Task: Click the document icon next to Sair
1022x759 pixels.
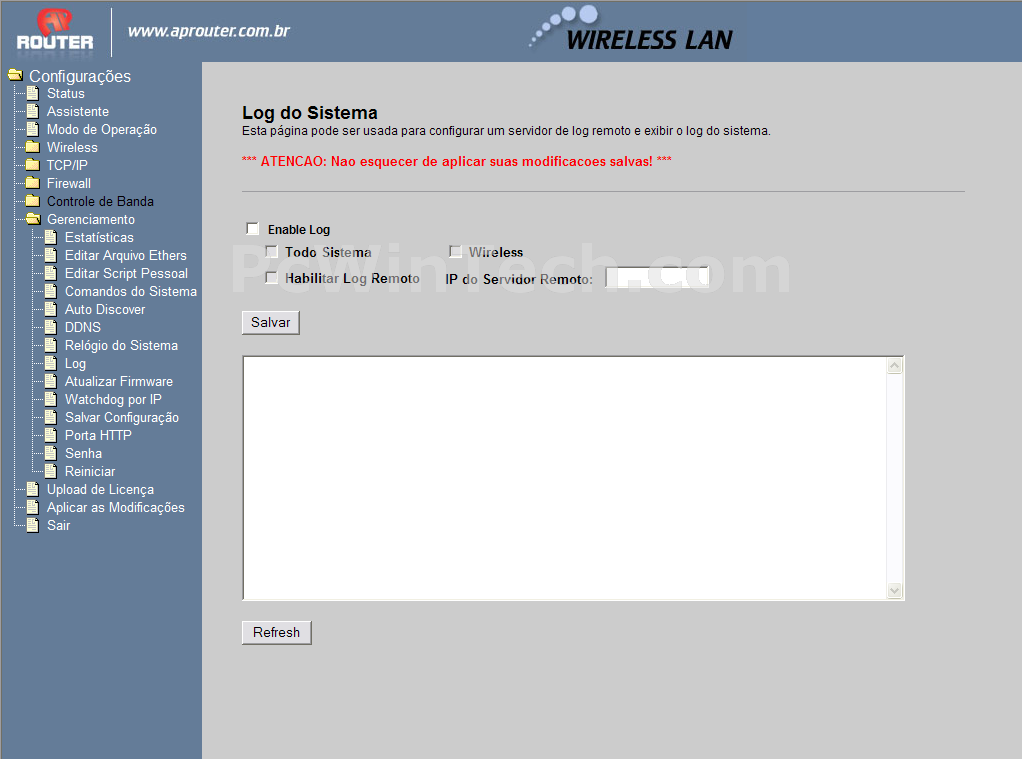Action: [33, 526]
